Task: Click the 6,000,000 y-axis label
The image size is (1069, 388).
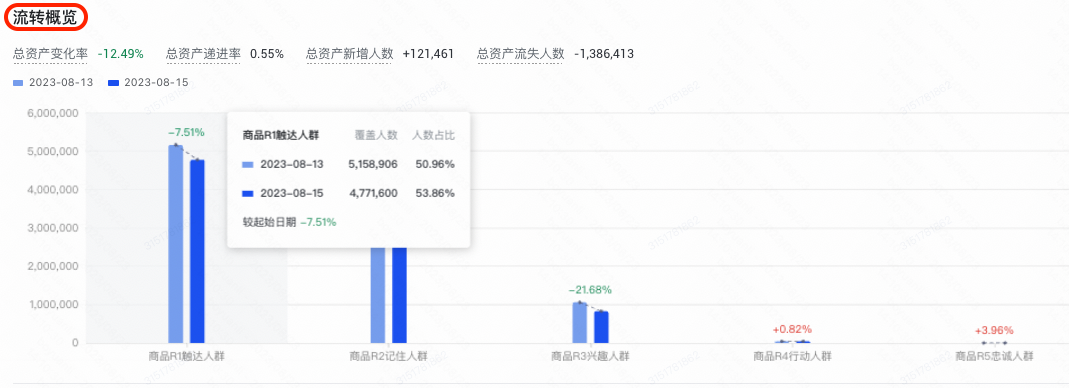Action: [x=52, y=113]
